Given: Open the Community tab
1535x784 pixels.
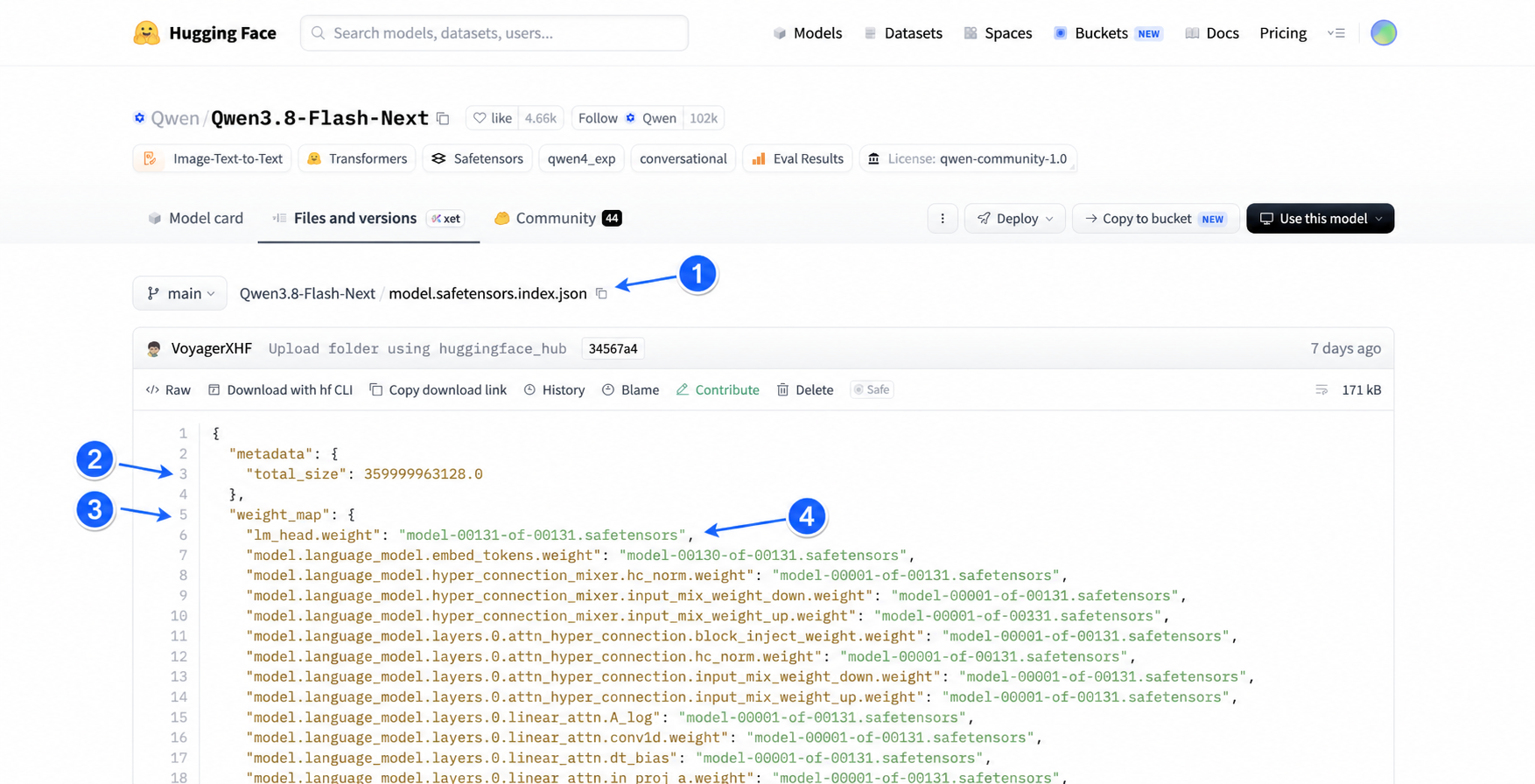Looking at the screenshot, I should (x=558, y=219).
